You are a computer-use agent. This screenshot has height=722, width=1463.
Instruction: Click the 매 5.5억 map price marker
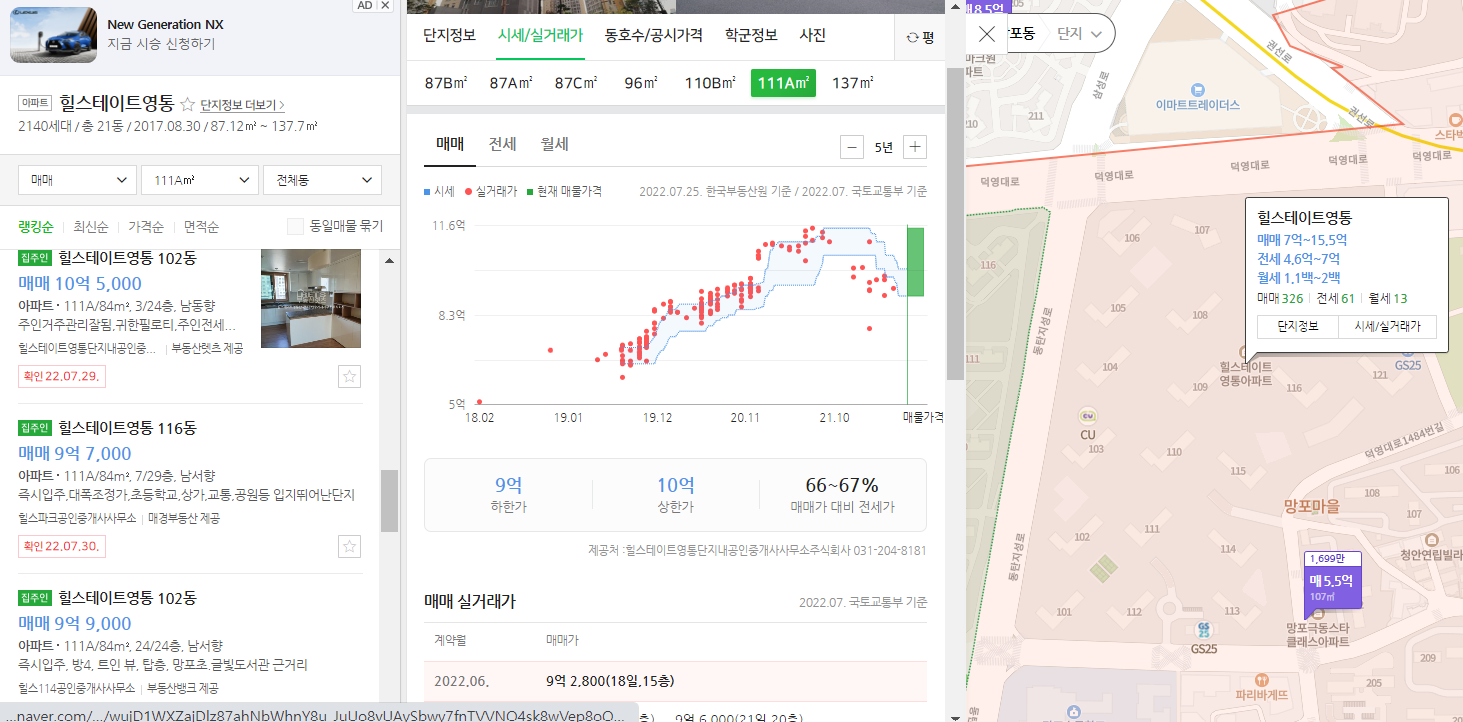tap(1332, 587)
